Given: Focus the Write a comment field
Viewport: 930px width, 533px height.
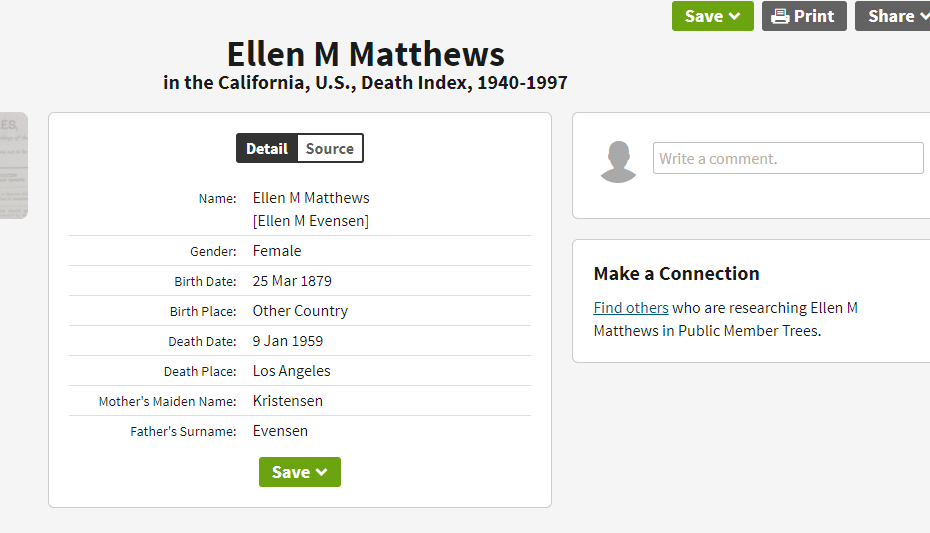Looking at the screenshot, I should tap(788, 158).
